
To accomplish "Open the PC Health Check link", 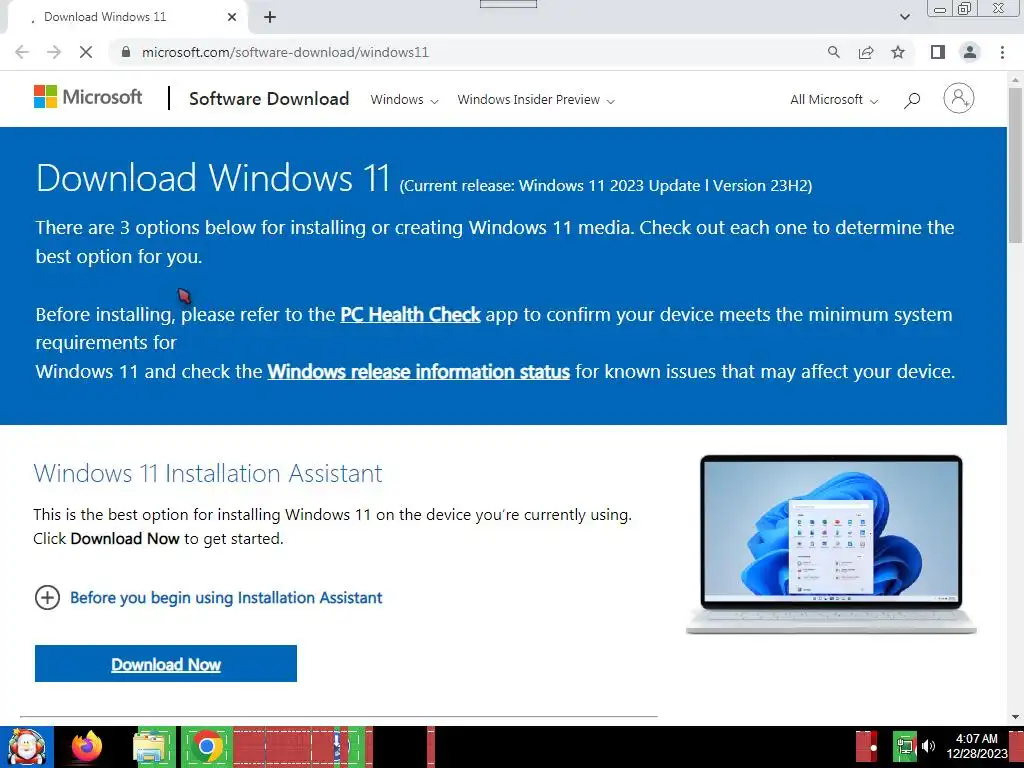I will pos(410,314).
